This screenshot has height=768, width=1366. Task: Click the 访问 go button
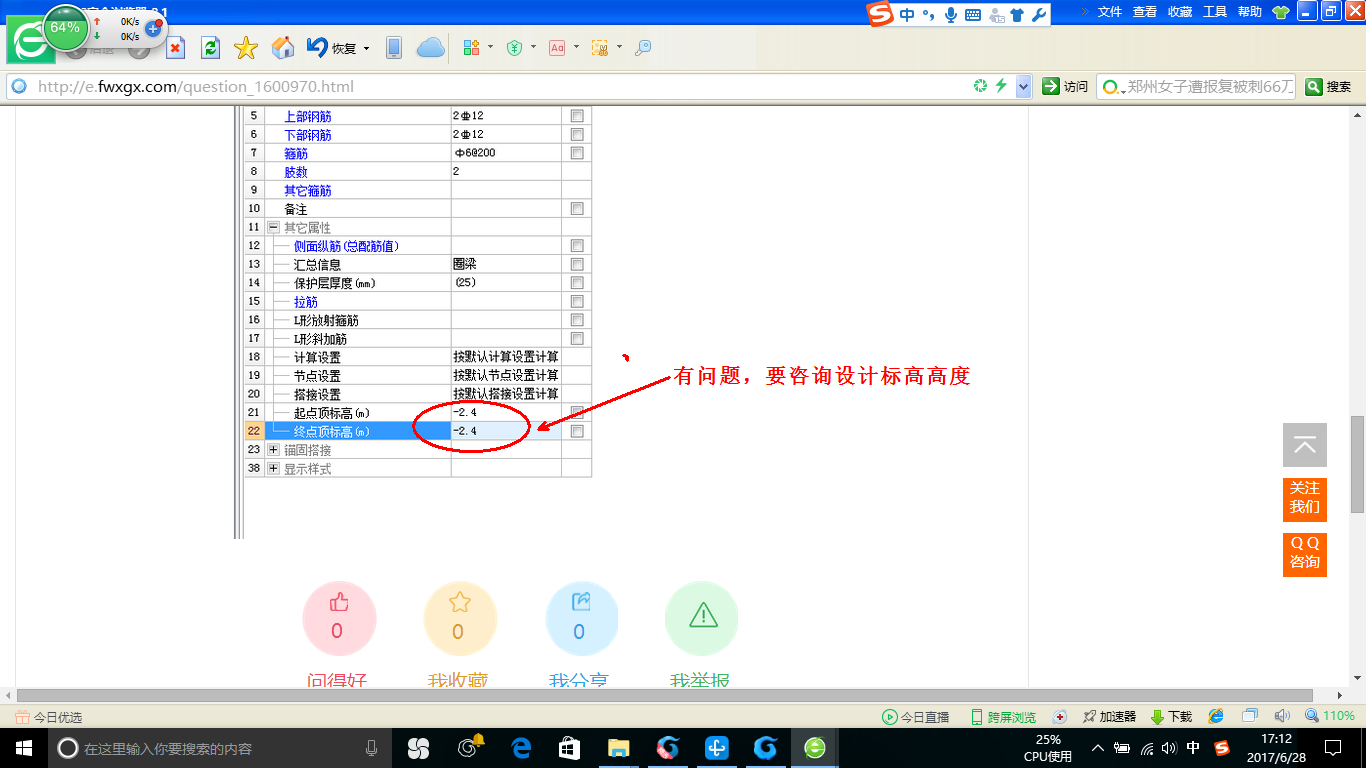(x=1065, y=87)
